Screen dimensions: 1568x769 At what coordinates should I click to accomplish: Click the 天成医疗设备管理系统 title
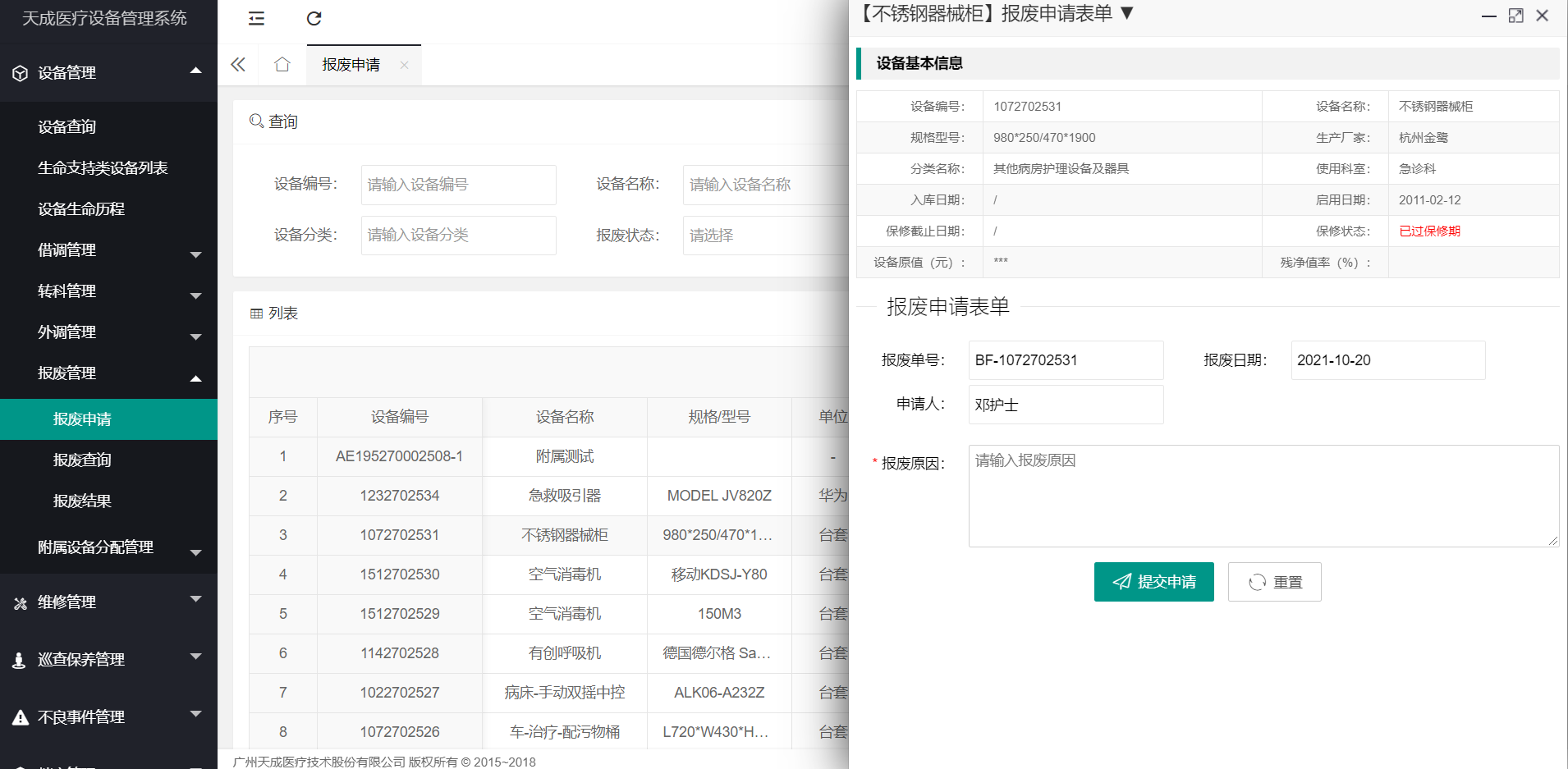[x=104, y=18]
